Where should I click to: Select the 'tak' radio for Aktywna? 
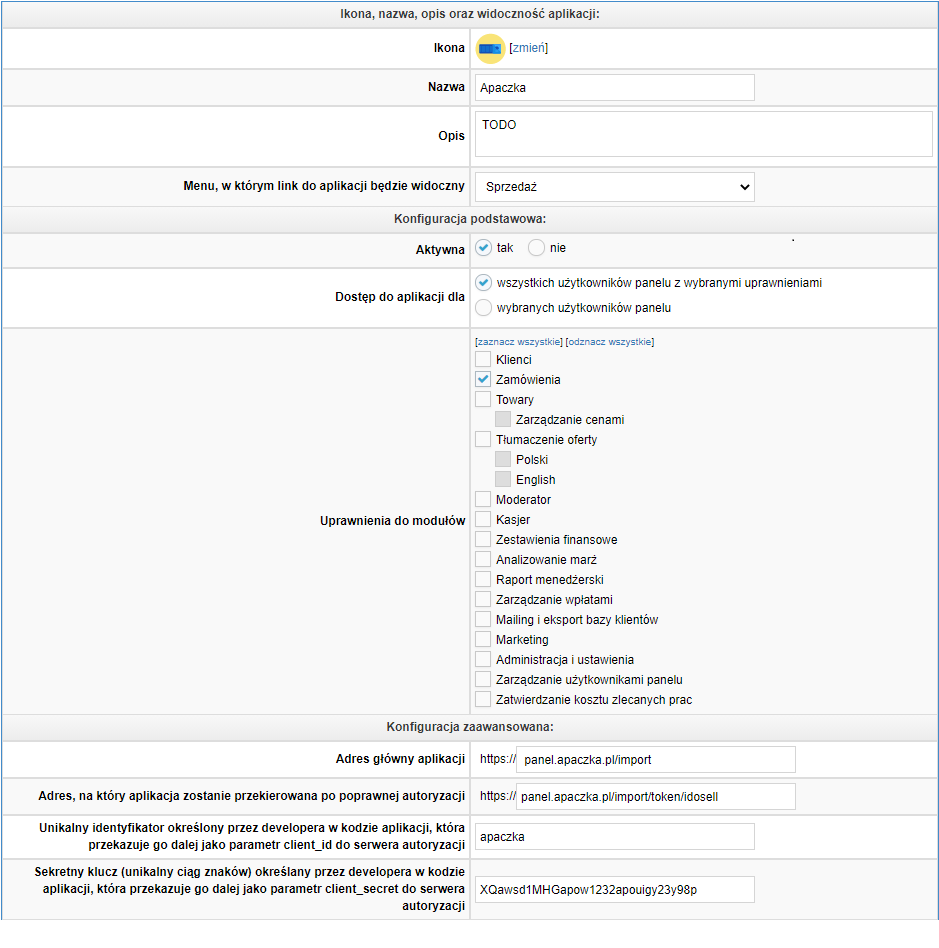click(x=484, y=248)
